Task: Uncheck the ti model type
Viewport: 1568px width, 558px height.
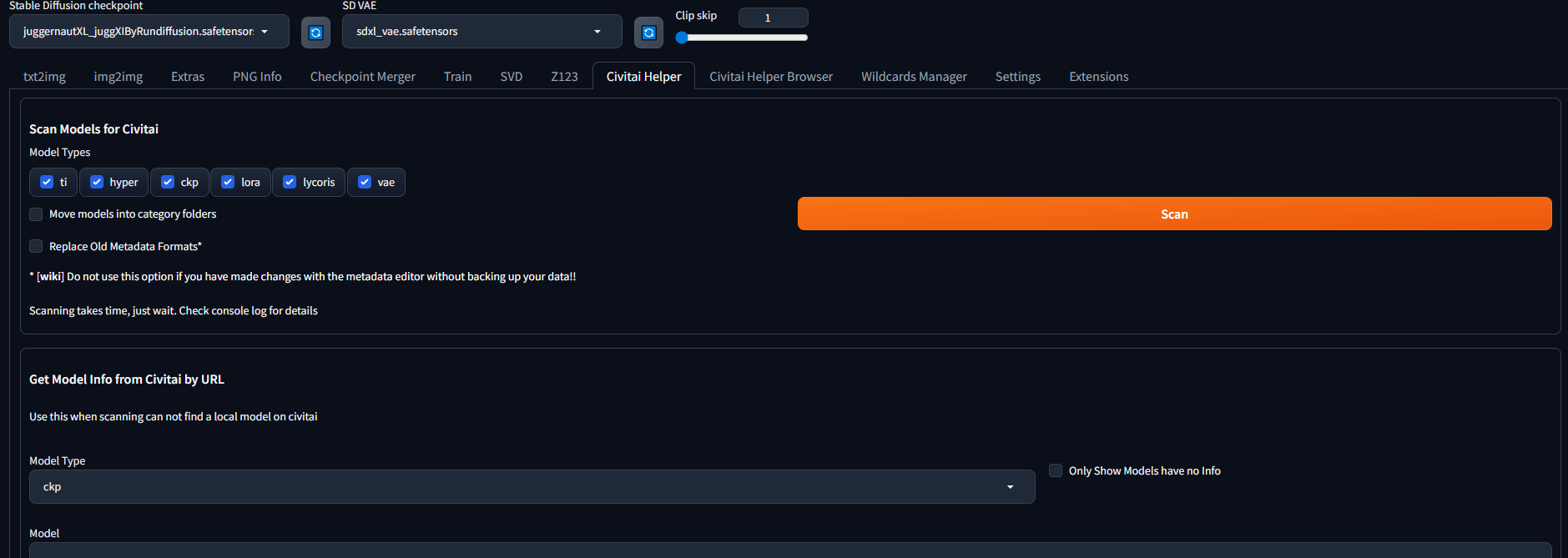Action: [47, 182]
